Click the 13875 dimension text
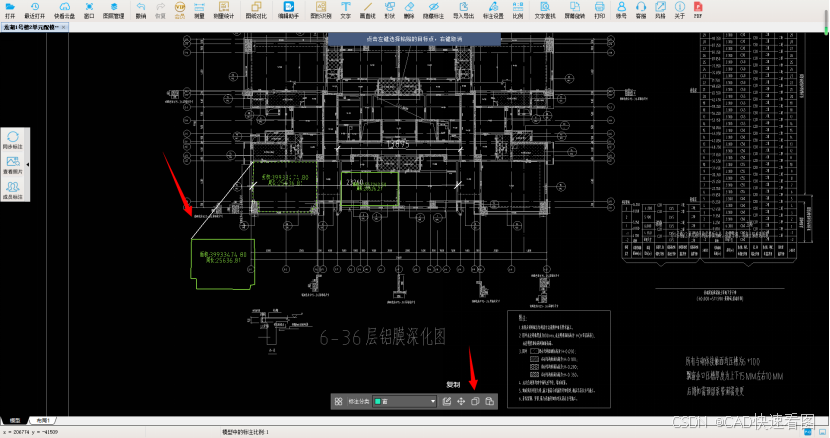 click(398, 144)
